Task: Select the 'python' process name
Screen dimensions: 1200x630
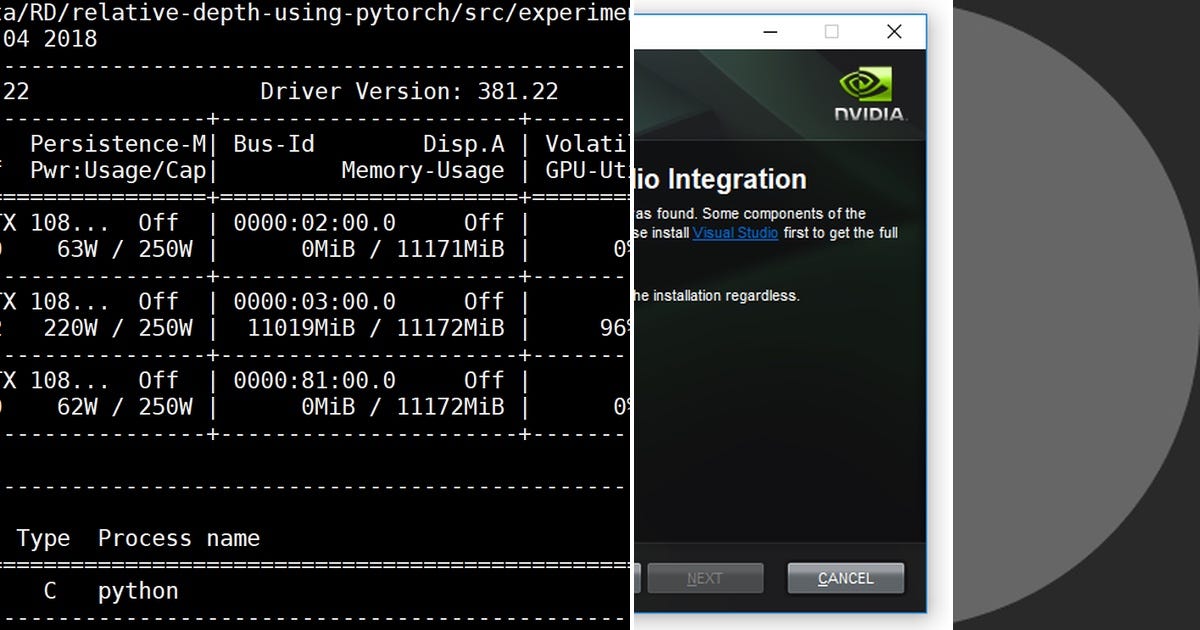Action: pyautogui.click(x=138, y=591)
